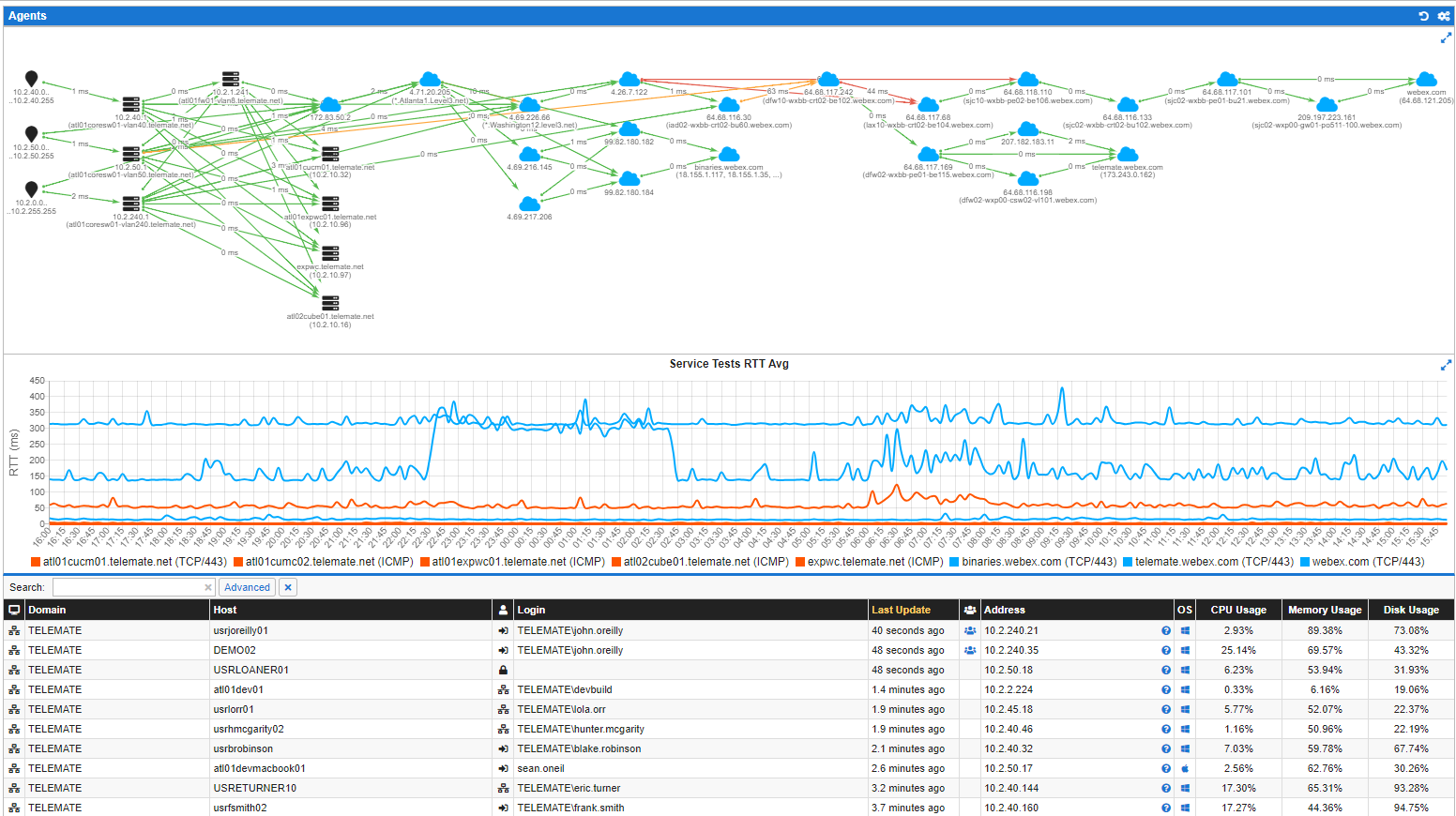Click the Apple OS icon for atl01devmacbook01
This screenshot has height=816, width=1456.
click(1185, 769)
